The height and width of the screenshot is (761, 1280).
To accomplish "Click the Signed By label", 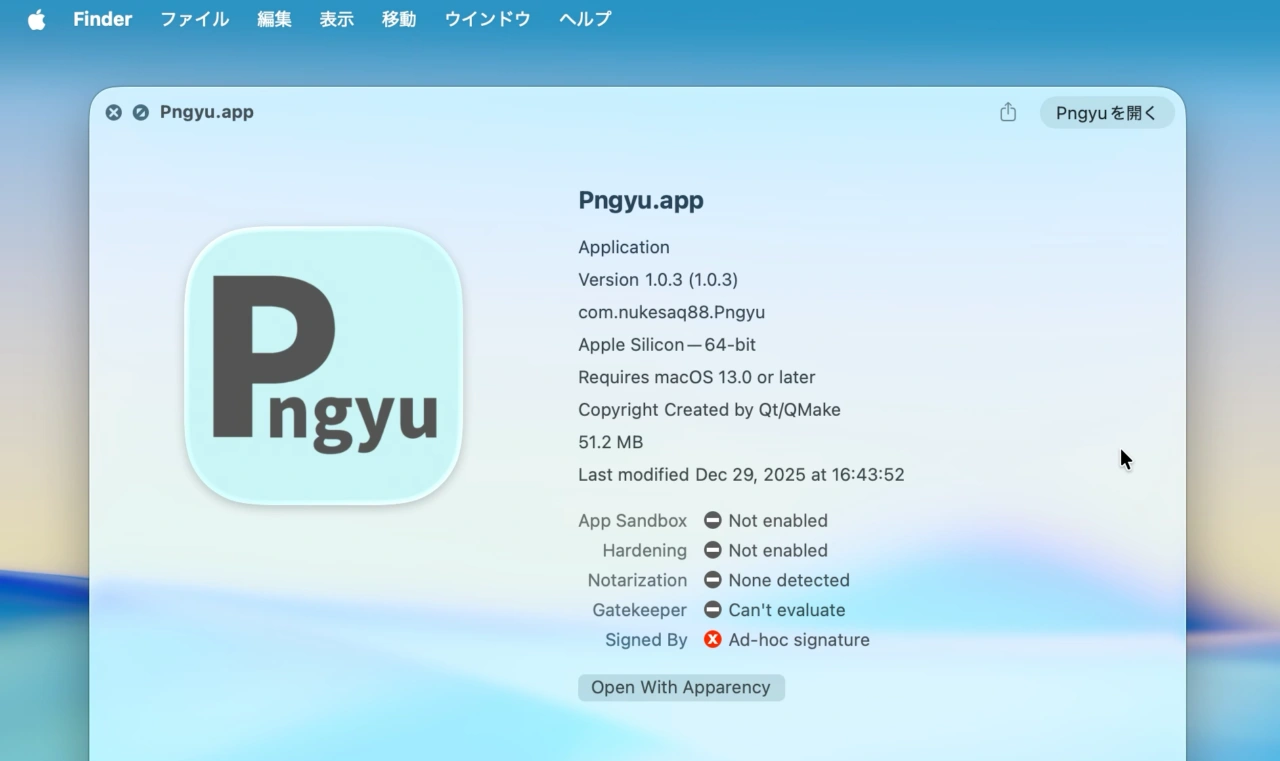I will (x=645, y=640).
